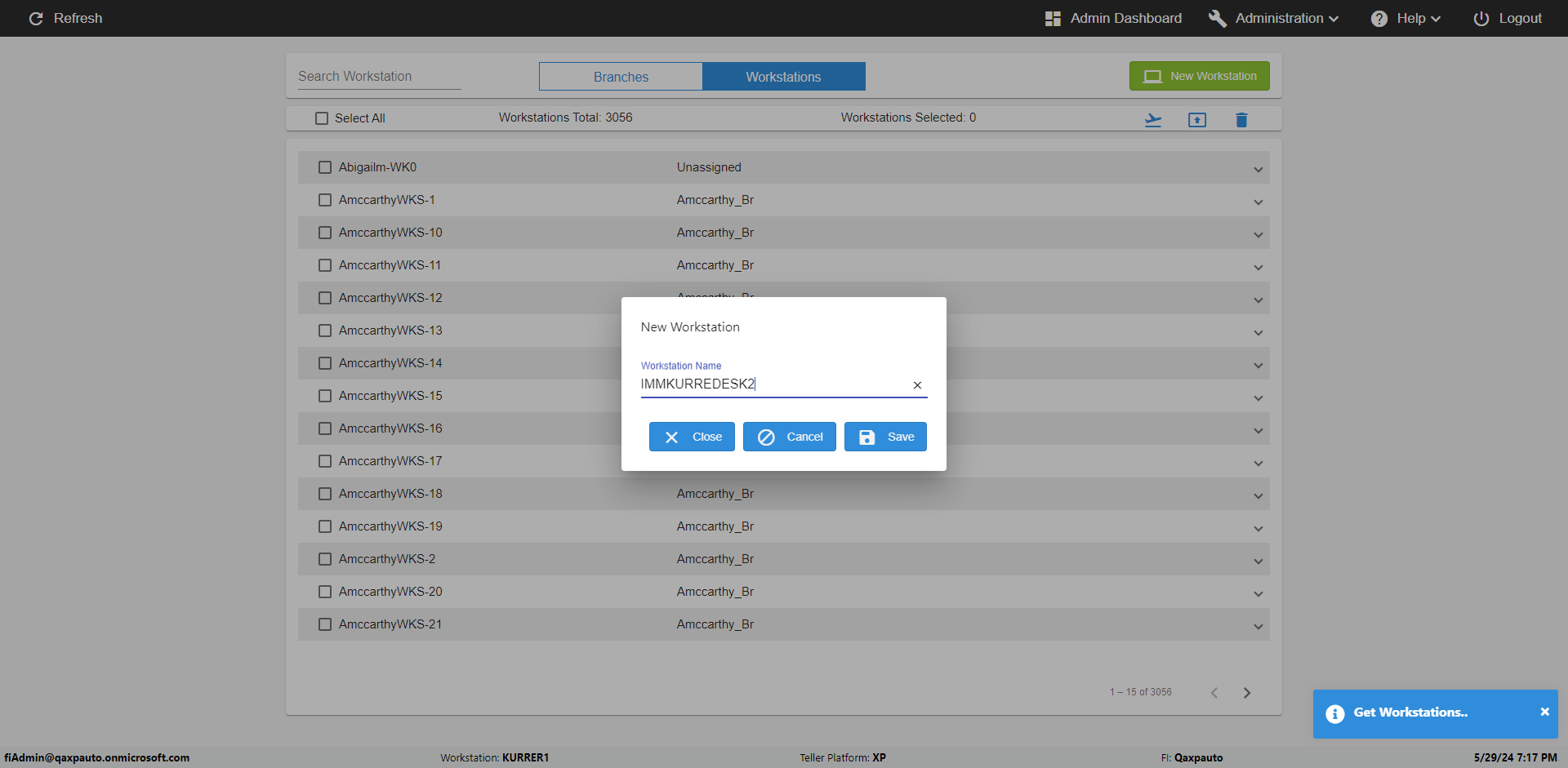
Task: Focus the Search Workstation field
Action: pos(380,76)
